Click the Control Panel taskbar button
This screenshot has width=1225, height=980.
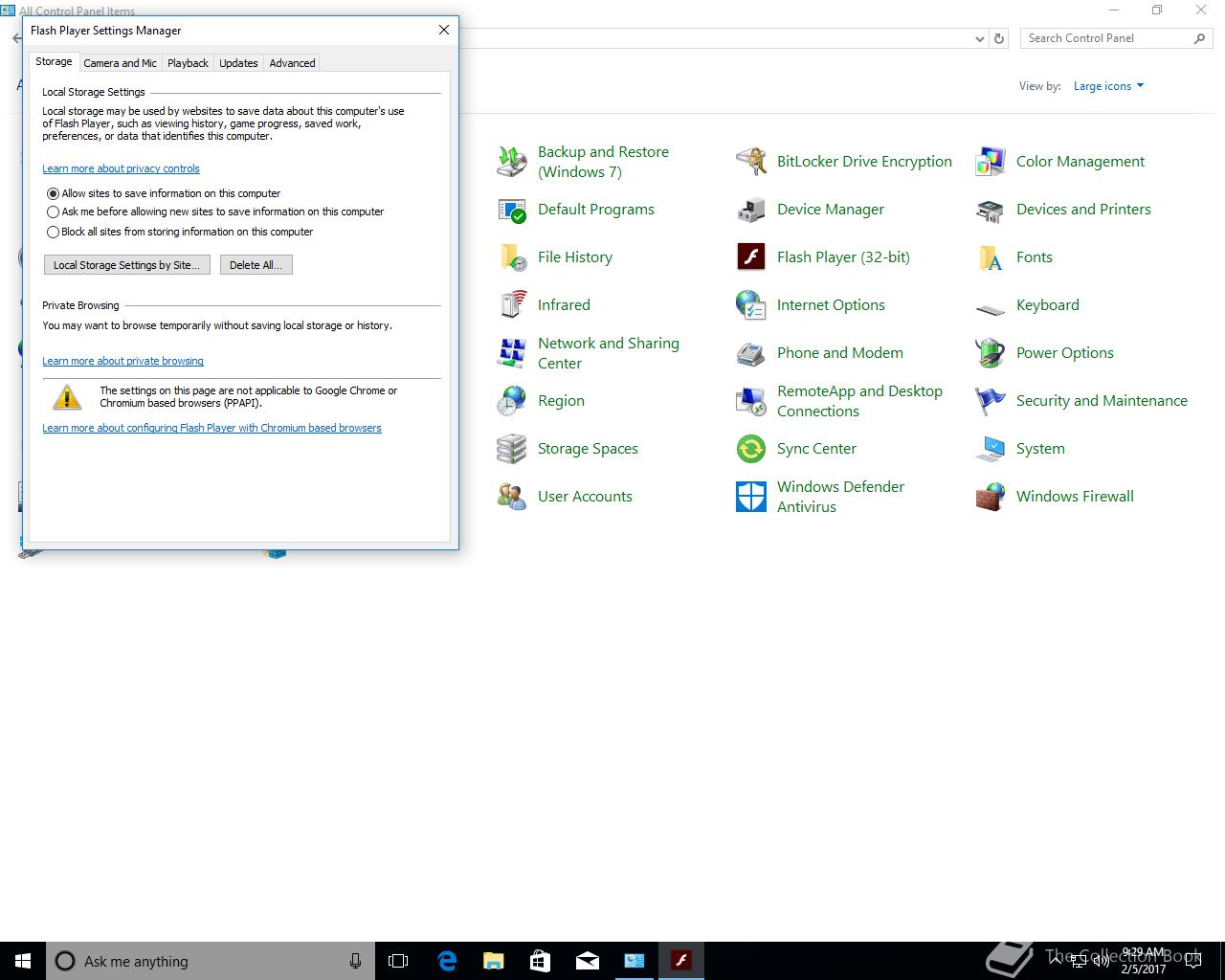634,961
